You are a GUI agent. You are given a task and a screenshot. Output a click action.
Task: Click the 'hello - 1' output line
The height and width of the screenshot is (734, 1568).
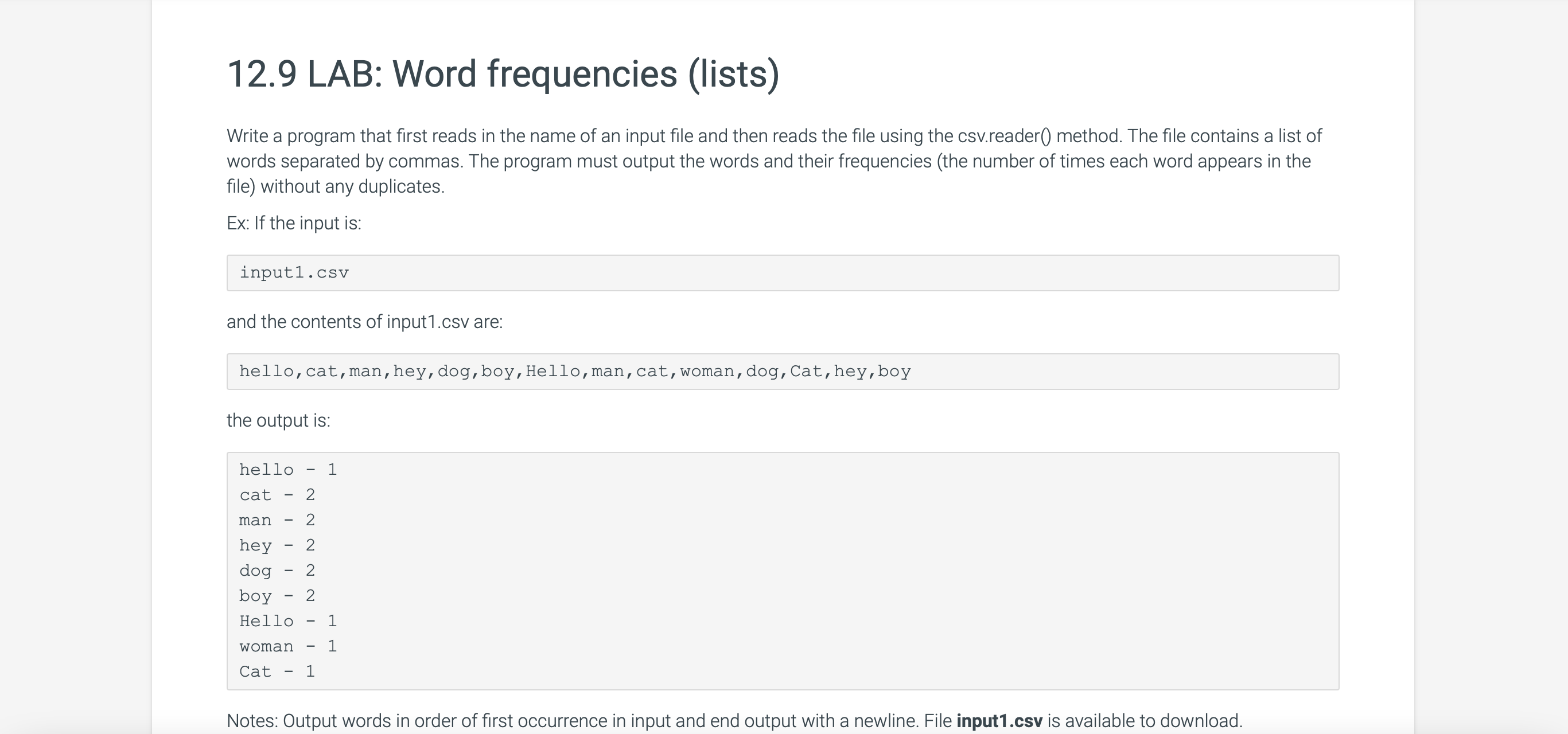[x=288, y=470]
